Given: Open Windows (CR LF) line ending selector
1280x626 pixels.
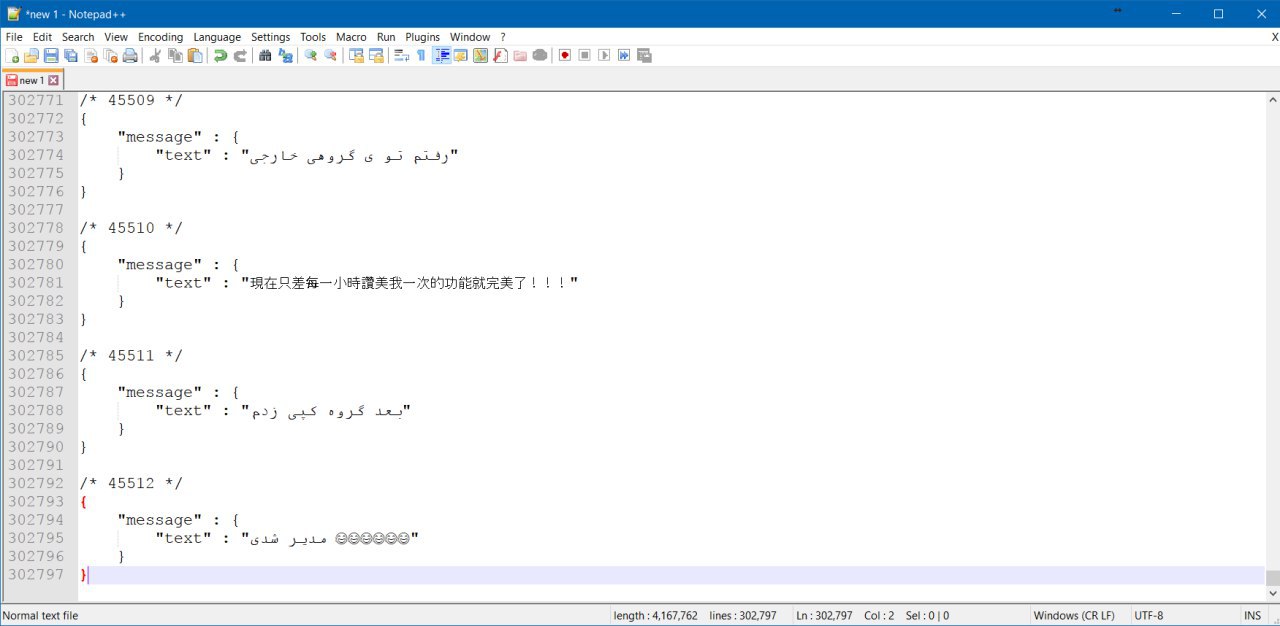Looking at the screenshot, I should pos(1076,616).
